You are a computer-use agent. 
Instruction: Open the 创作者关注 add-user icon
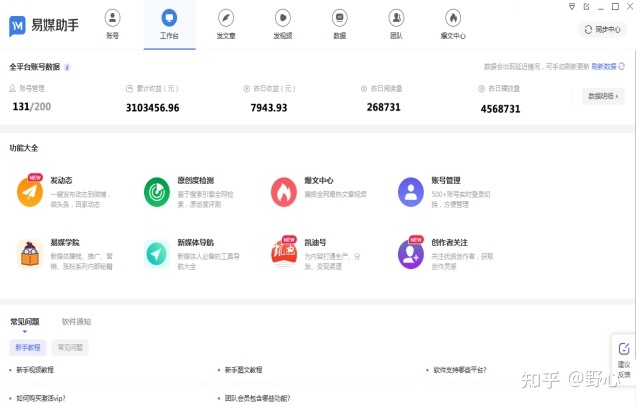[x=411, y=253]
